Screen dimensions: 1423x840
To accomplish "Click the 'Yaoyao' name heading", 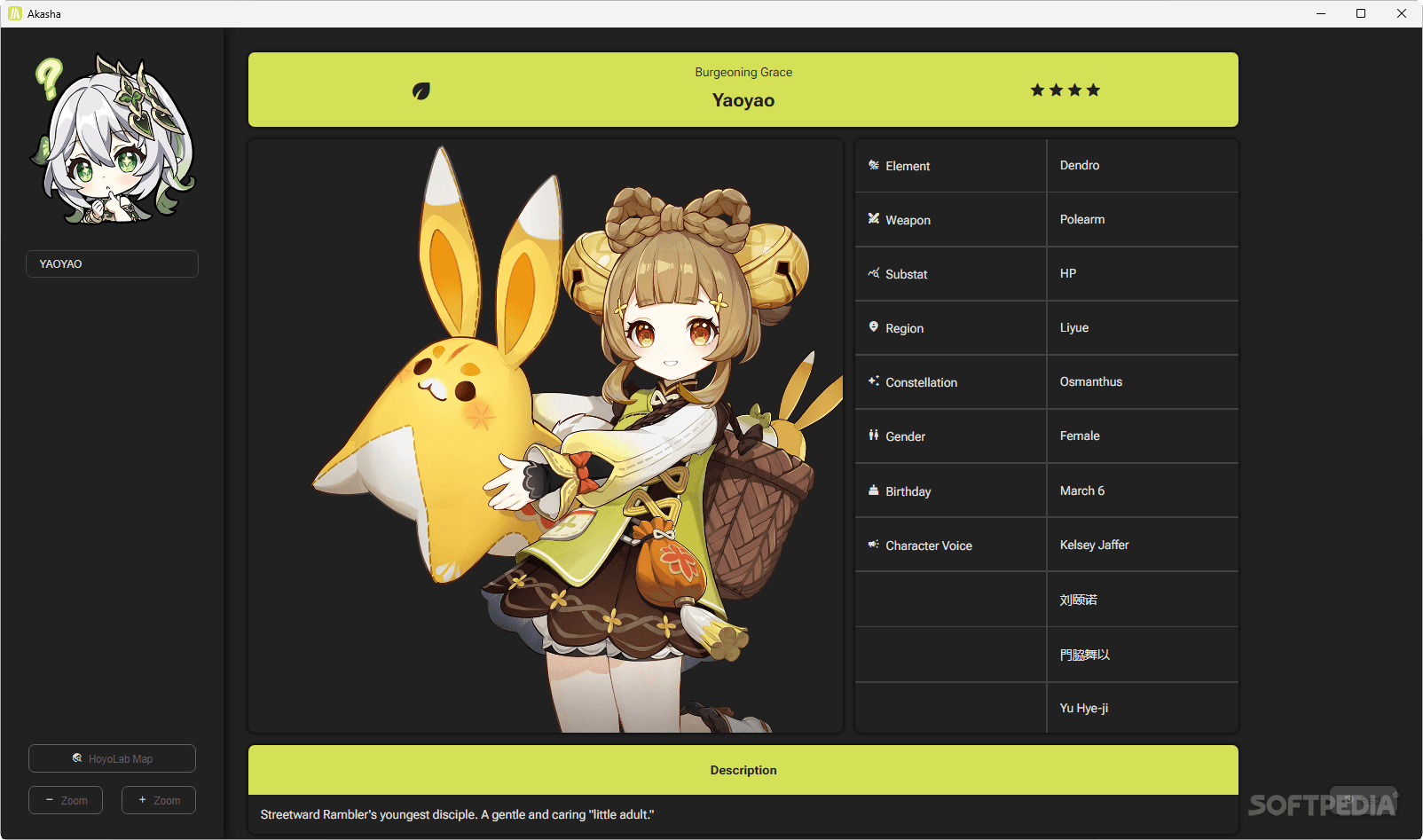I will click(x=743, y=100).
